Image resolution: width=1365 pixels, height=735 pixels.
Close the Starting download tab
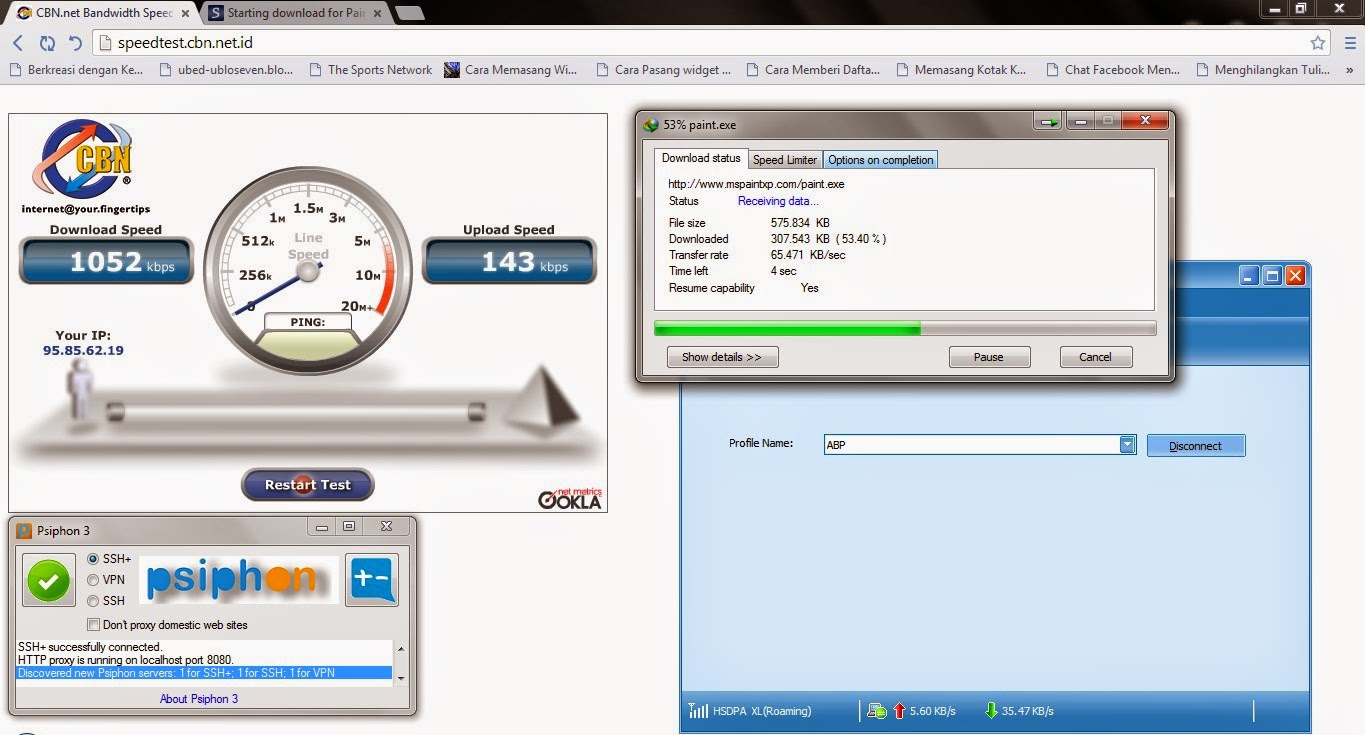pyautogui.click(x=378, y=13)
